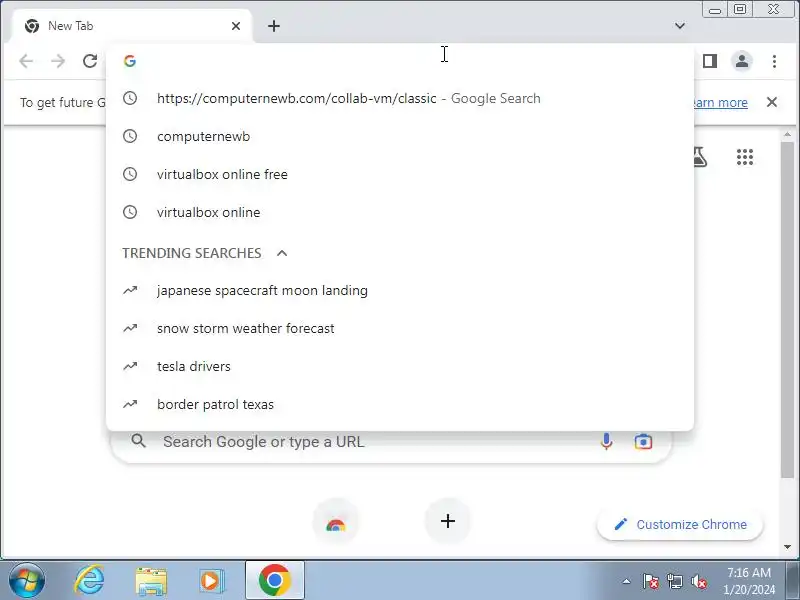Viewport: 800px width, 600px height.
Task: Open Customize Chrome button
Action: [680, 524]
